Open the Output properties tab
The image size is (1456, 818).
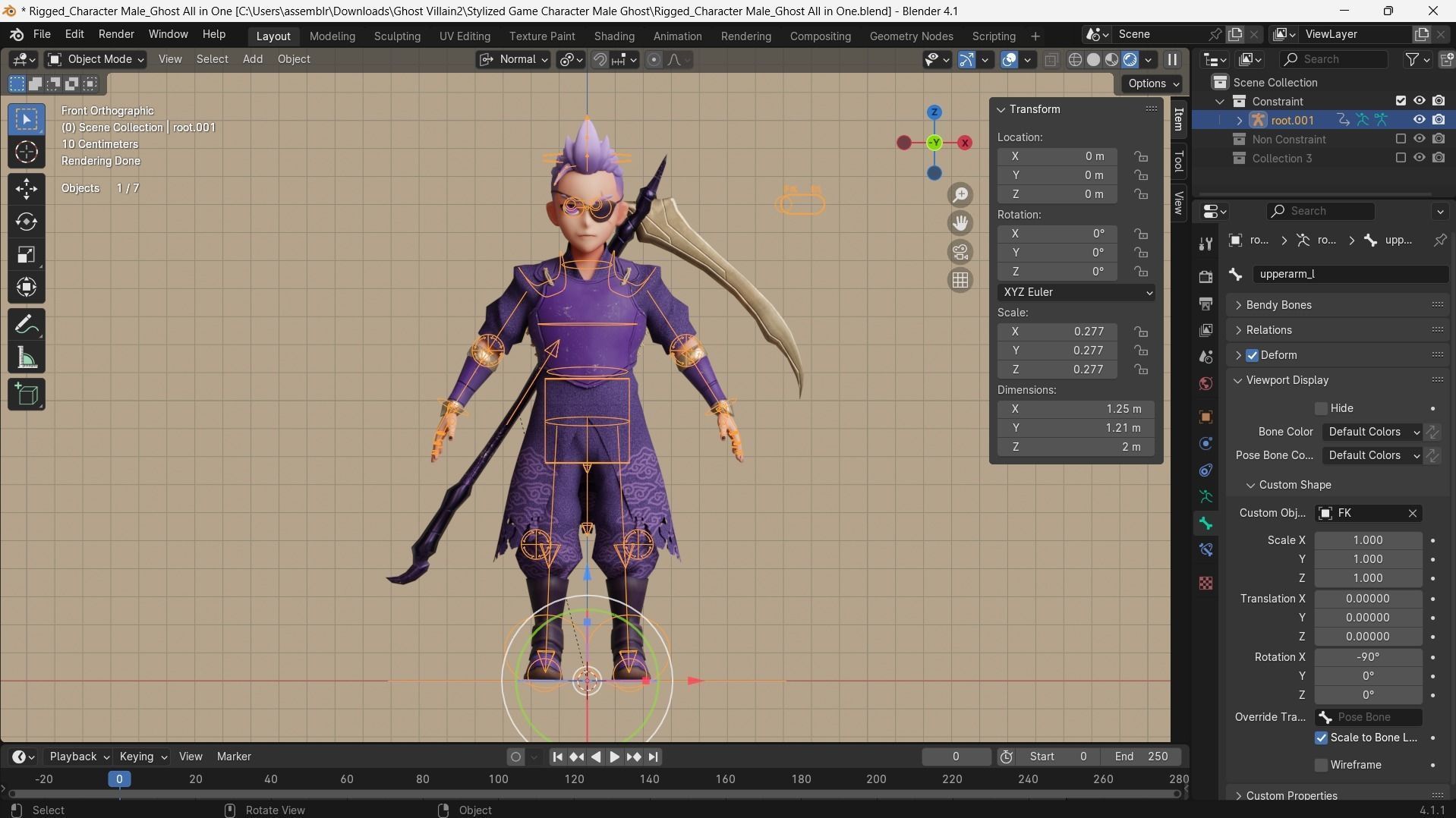click(1205, 304)
